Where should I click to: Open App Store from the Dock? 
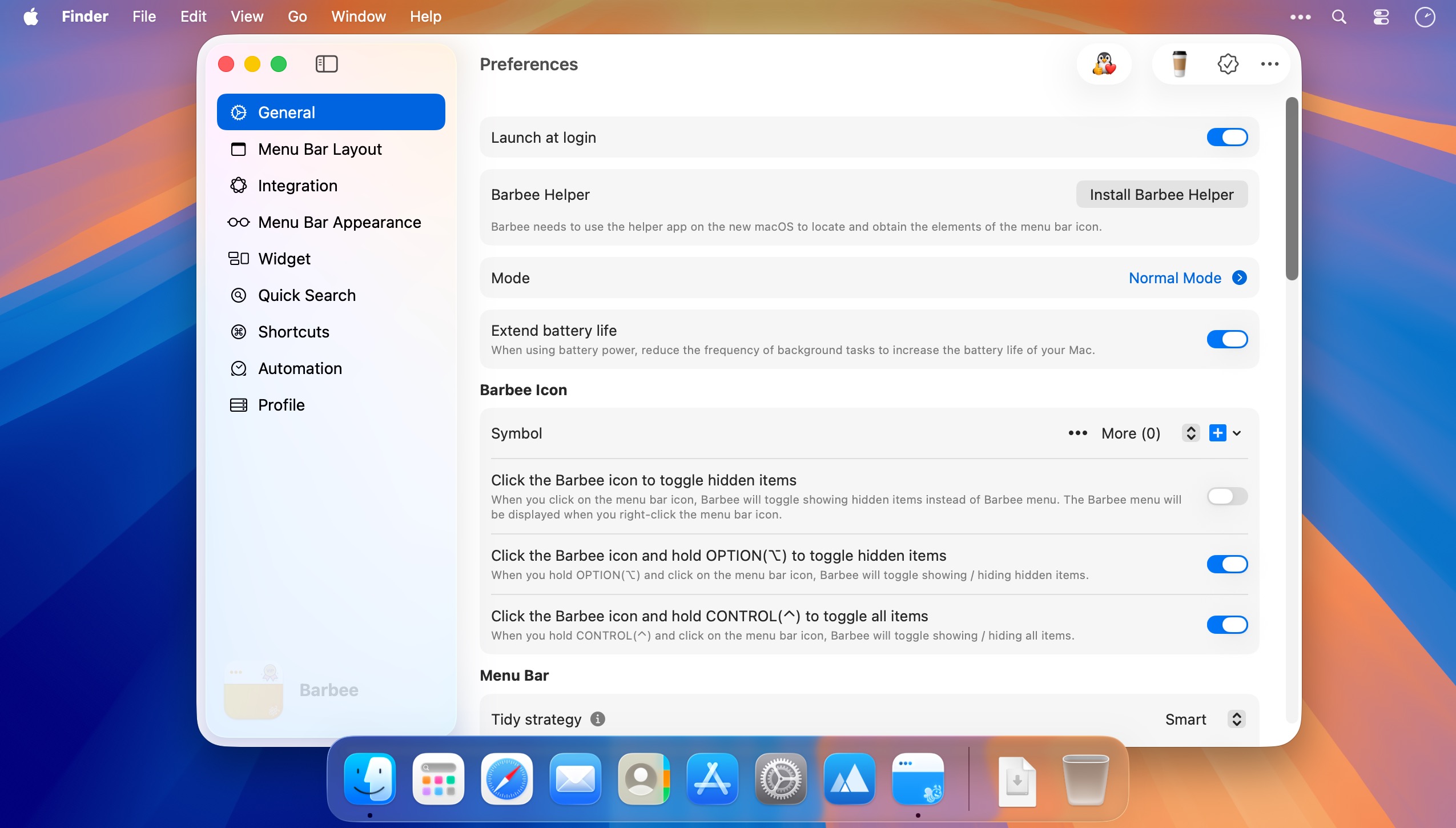point(713,779)
